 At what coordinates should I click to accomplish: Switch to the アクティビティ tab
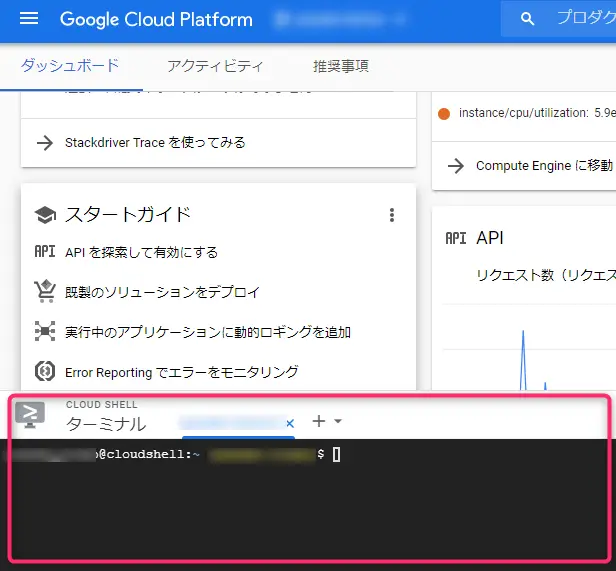pyautogui.click(x=215, y=66)
